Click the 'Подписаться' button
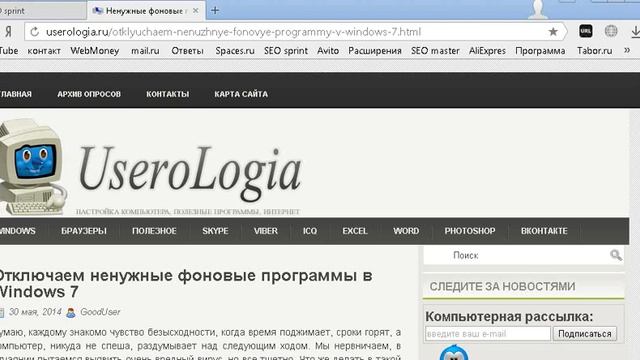The height and width of the screenshot is (360, 640). pos(584,333)
